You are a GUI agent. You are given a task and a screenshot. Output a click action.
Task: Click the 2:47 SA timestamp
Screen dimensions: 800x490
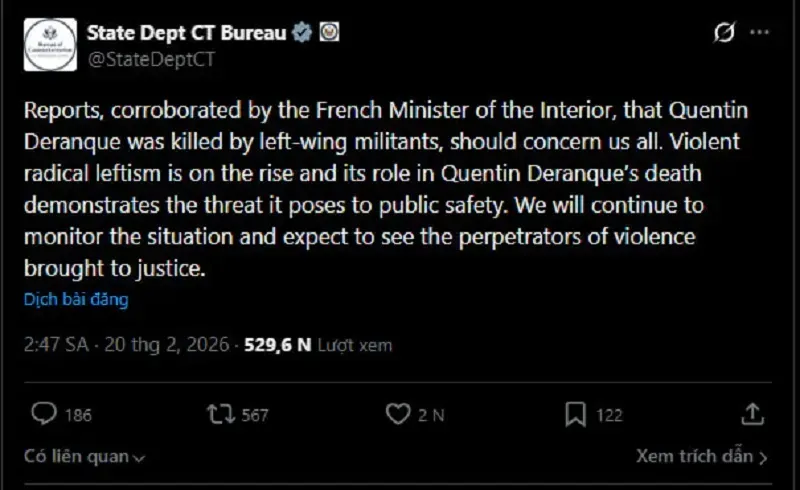point(57,346)
